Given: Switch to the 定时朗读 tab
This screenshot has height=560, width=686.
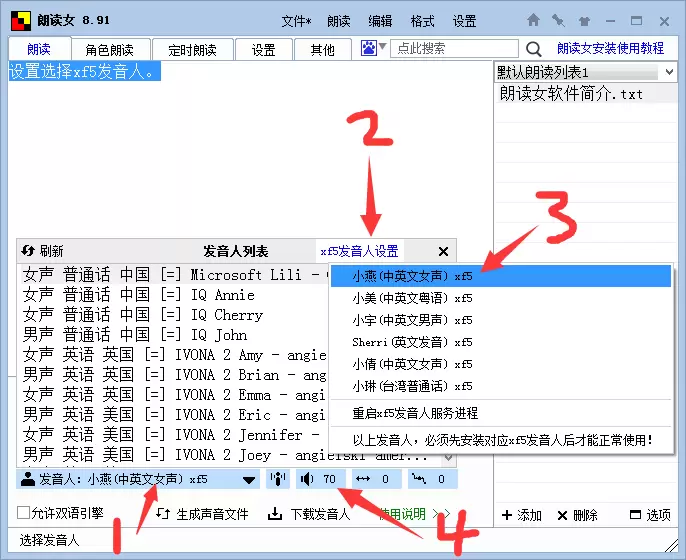Looking at the screenshot, I should pyautogui.click(x=192, y=49).
